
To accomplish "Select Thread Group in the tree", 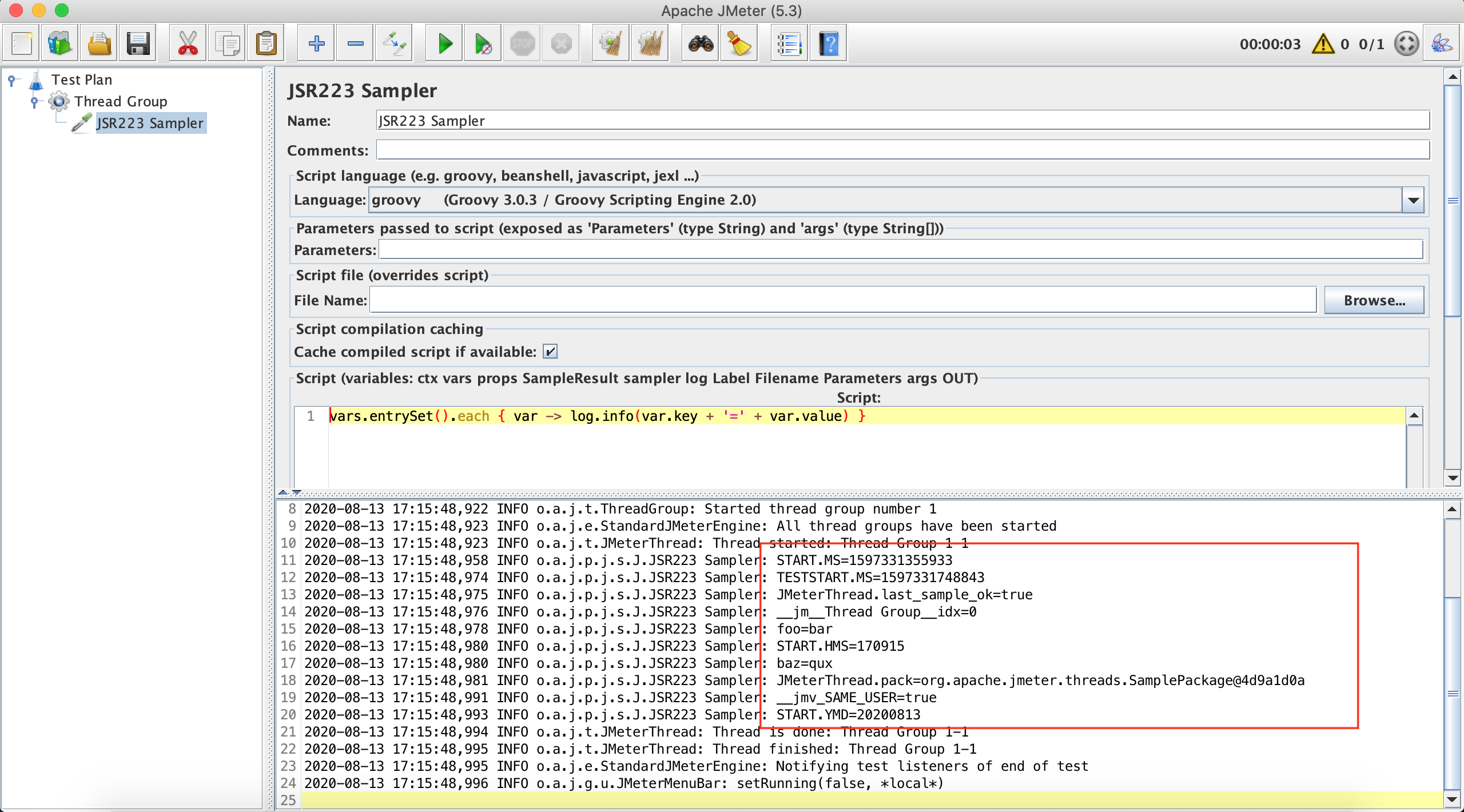I will tap(121, 102).
